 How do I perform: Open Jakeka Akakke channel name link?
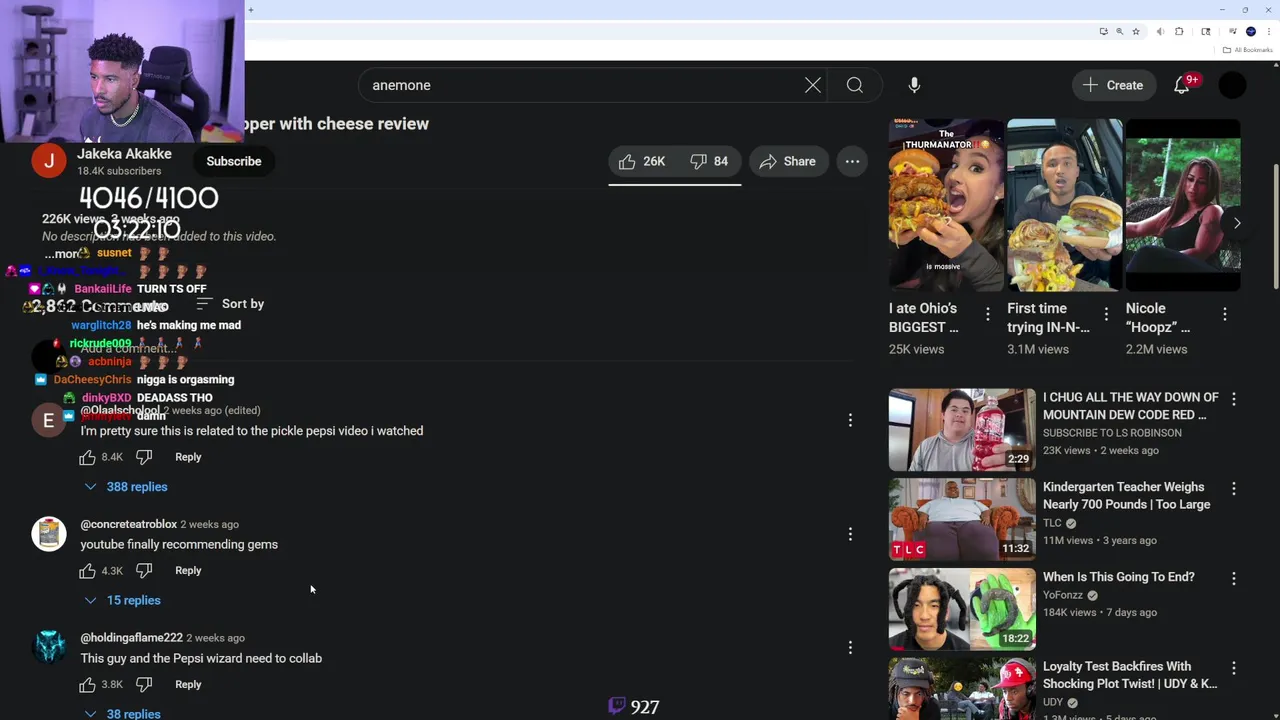124,154
